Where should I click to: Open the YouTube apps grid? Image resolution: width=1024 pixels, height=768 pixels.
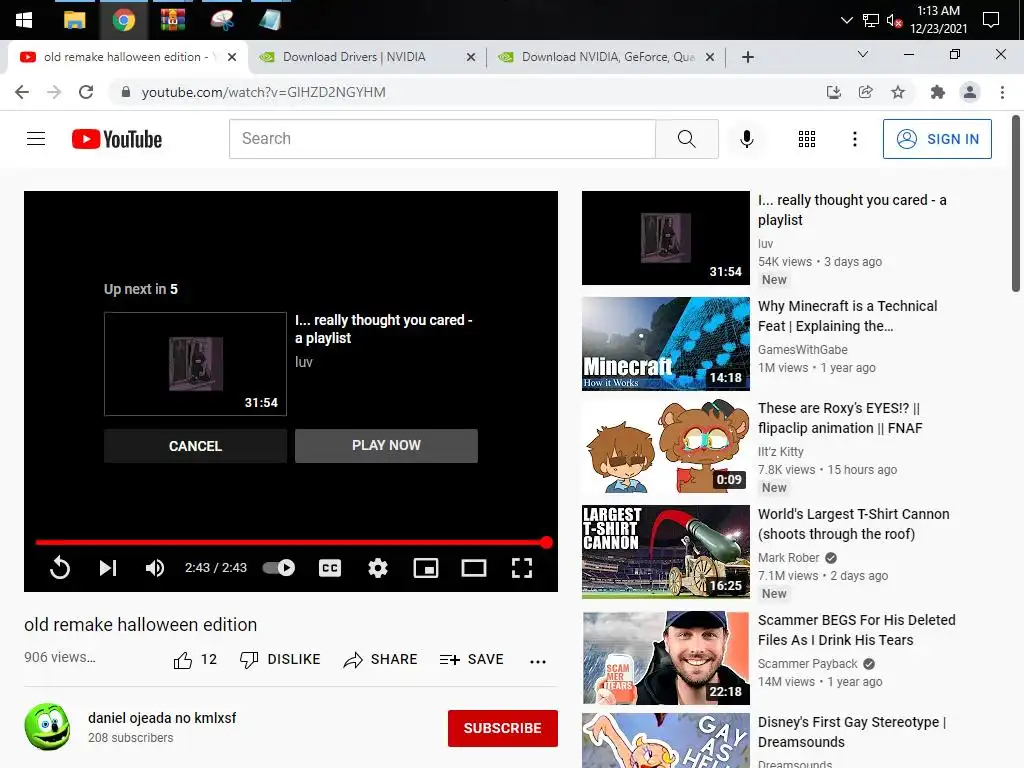point(807,138)
